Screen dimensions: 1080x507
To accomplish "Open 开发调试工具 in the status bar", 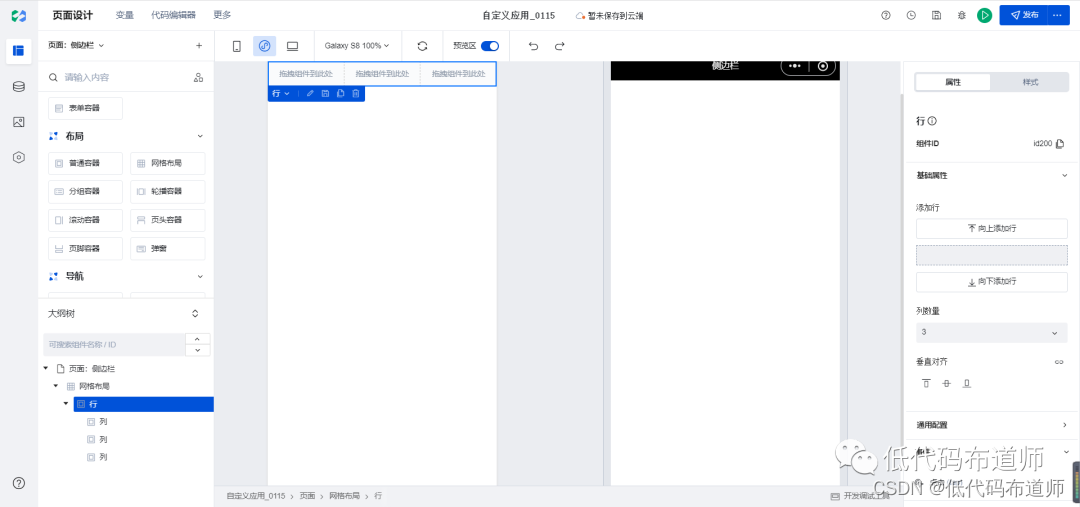I will tap(861, 496).
